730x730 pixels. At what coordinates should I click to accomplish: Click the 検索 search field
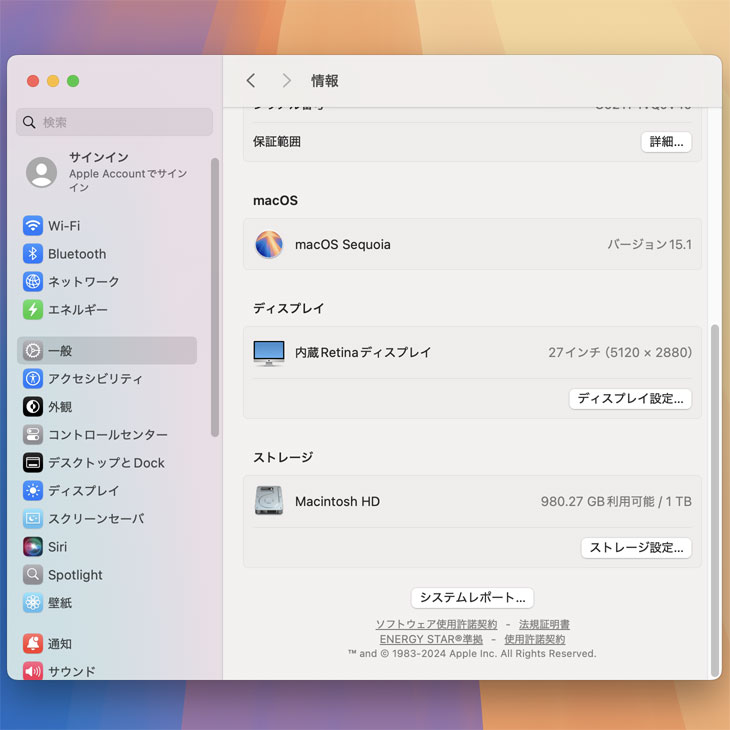click(x=115, y=122)
